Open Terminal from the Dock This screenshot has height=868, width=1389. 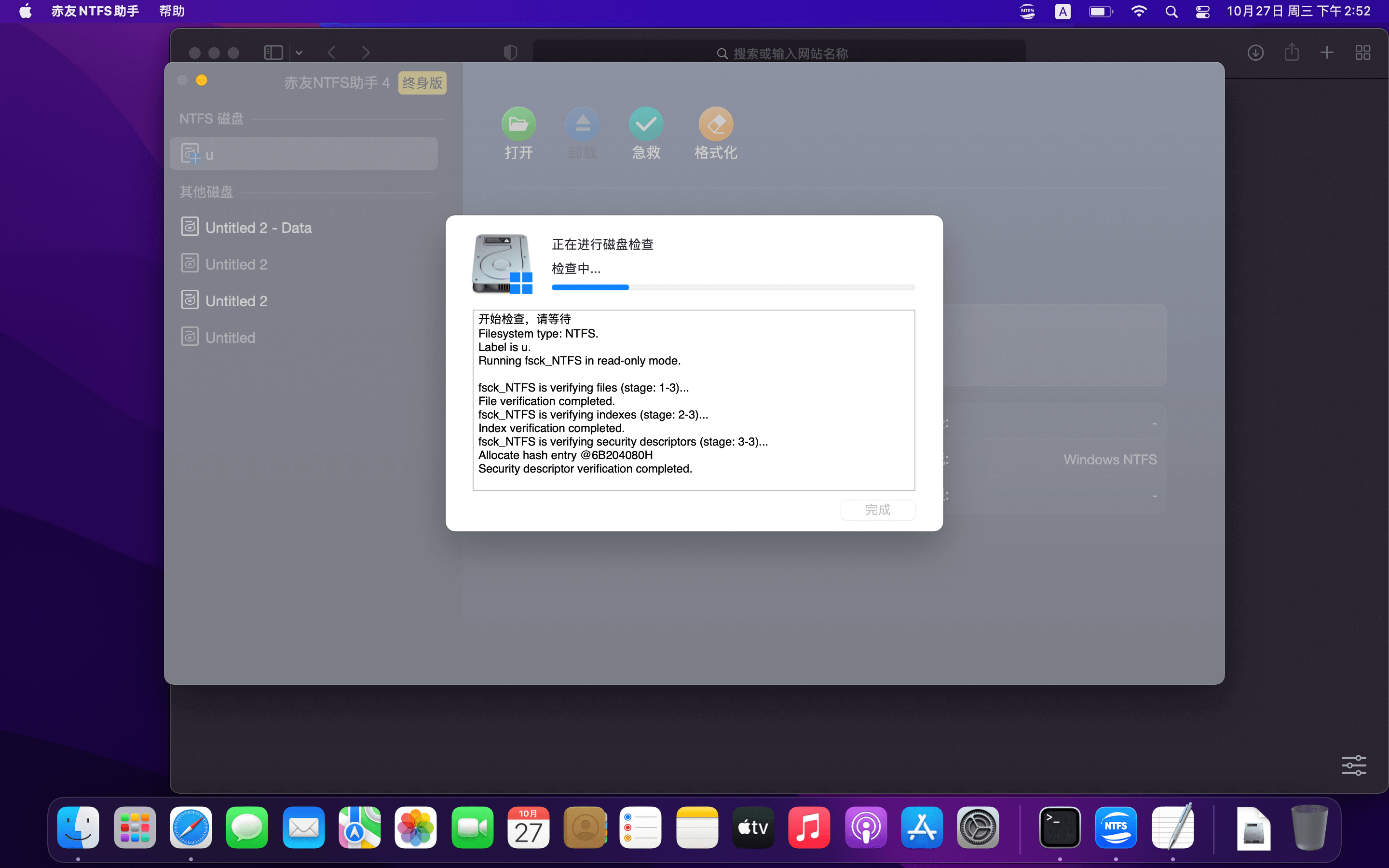click(x=1060, y=827)
